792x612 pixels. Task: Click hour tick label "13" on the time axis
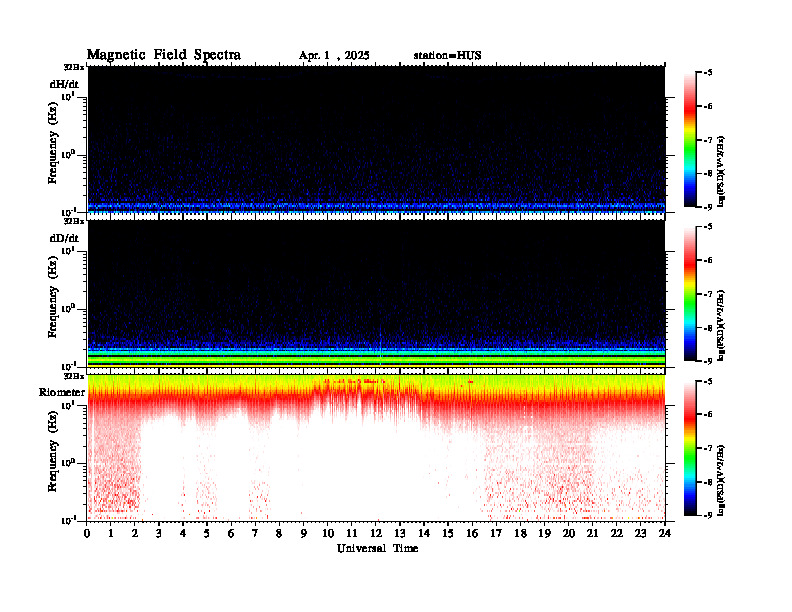click(x=400, y=534)
